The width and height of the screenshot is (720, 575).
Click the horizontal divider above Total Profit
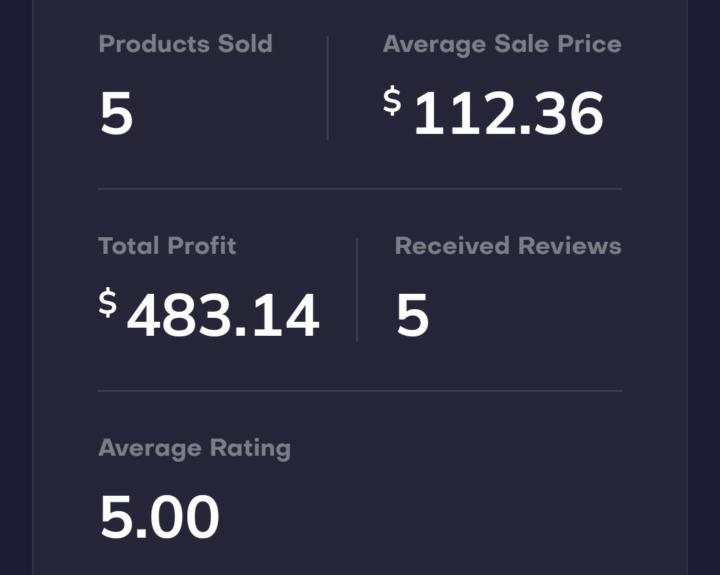[x=360, y=188]
